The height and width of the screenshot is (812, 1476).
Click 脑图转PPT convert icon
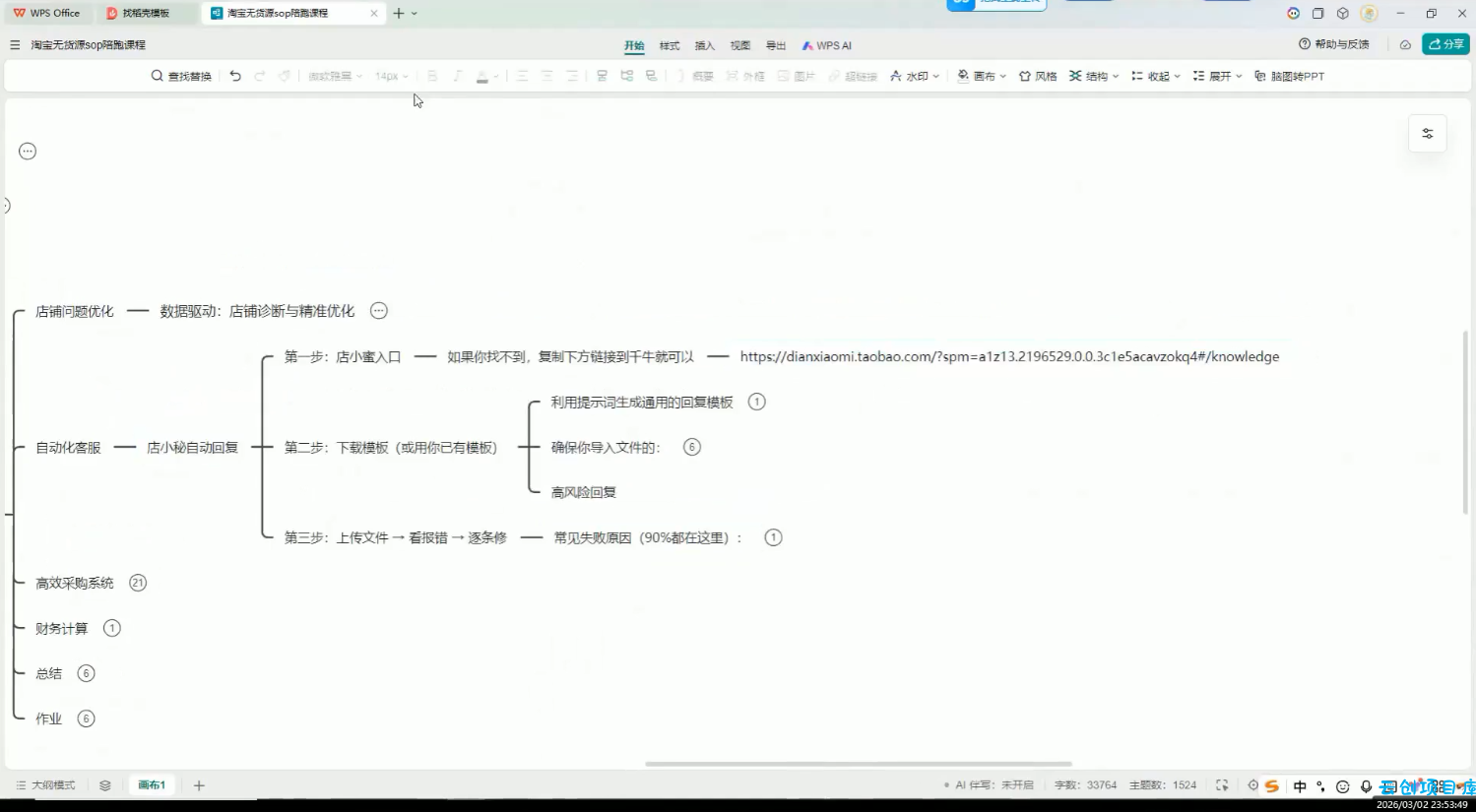point(1289,76)
